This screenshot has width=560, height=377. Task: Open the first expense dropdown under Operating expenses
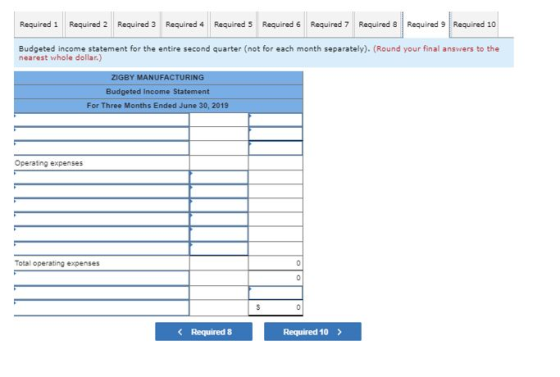[x=101, y=177]
